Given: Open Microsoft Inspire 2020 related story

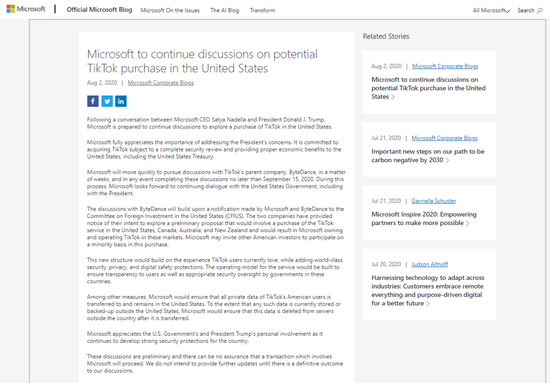Looking at the screenshot, I should point(424,219).
